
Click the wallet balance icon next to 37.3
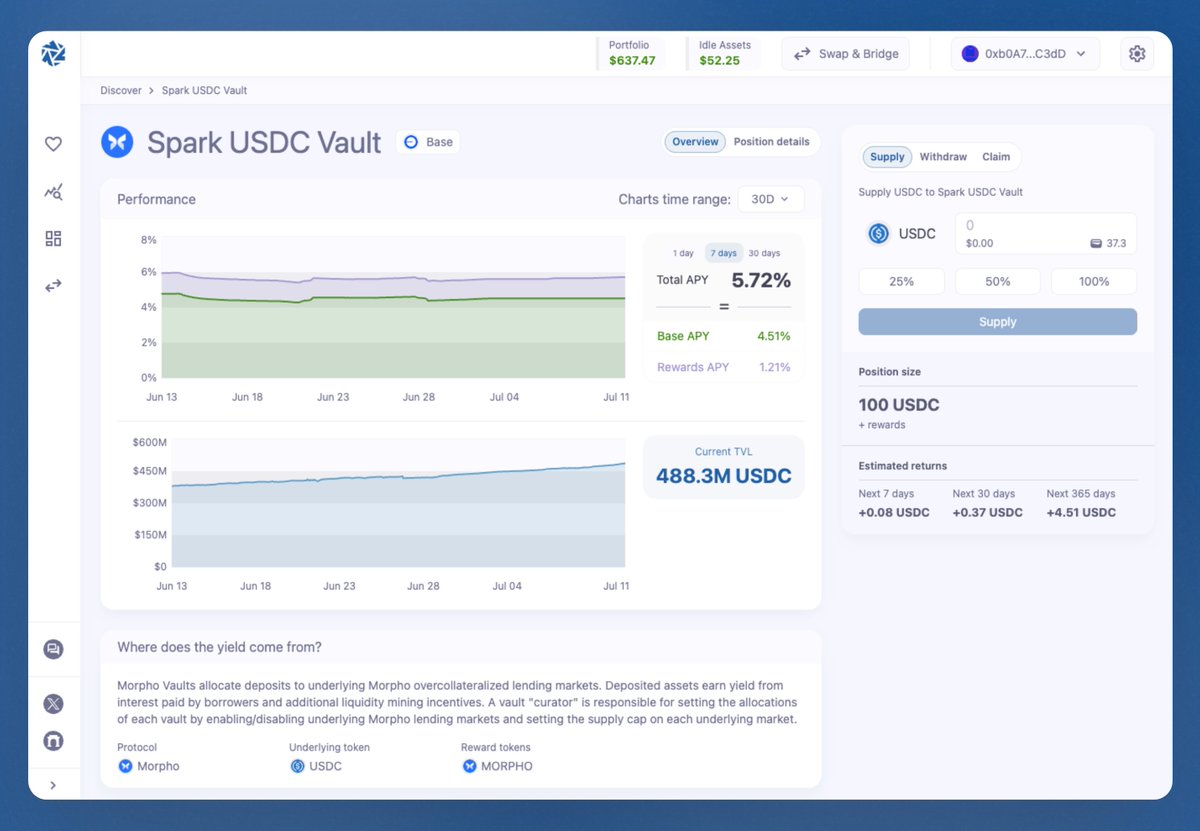pyautogui.click(x=1096, y=244)
